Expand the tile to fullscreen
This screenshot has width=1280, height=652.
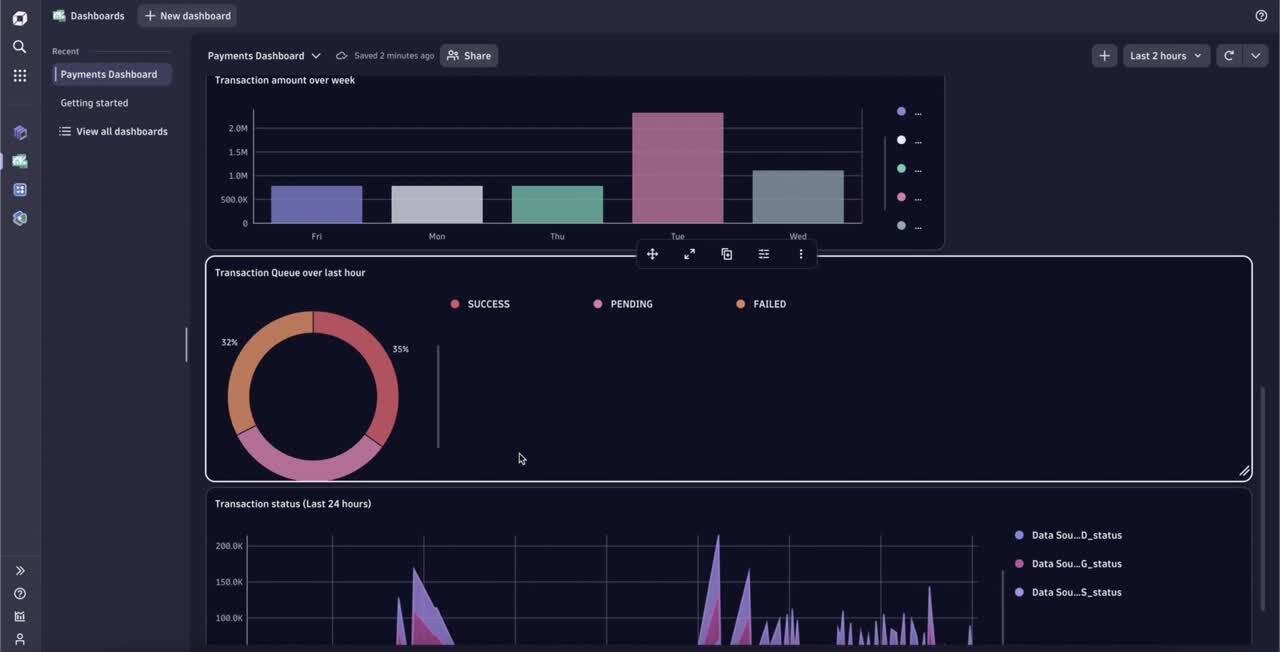689,254
